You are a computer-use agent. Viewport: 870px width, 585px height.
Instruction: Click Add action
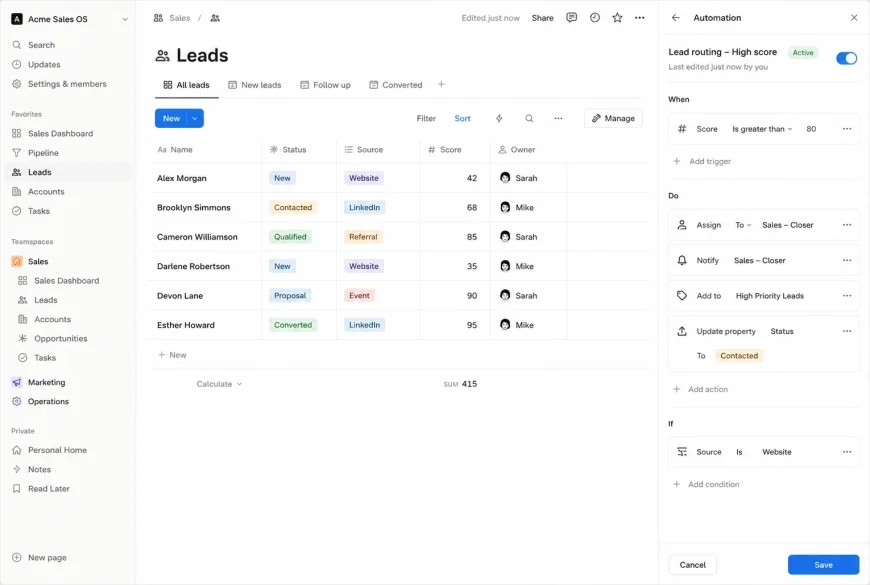click(x=700, y=389)
